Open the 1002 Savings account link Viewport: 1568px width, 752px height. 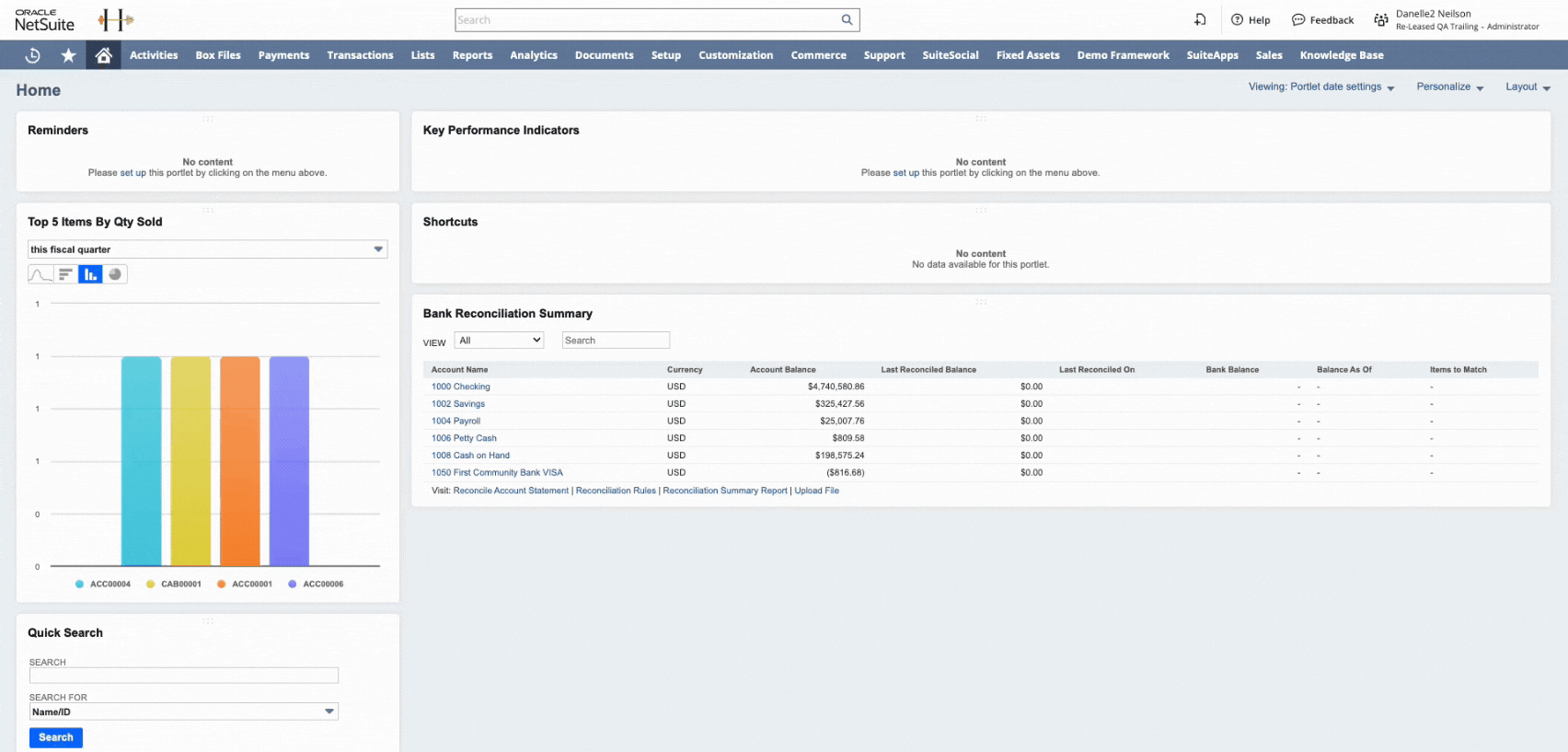click(x=458, y=404)
